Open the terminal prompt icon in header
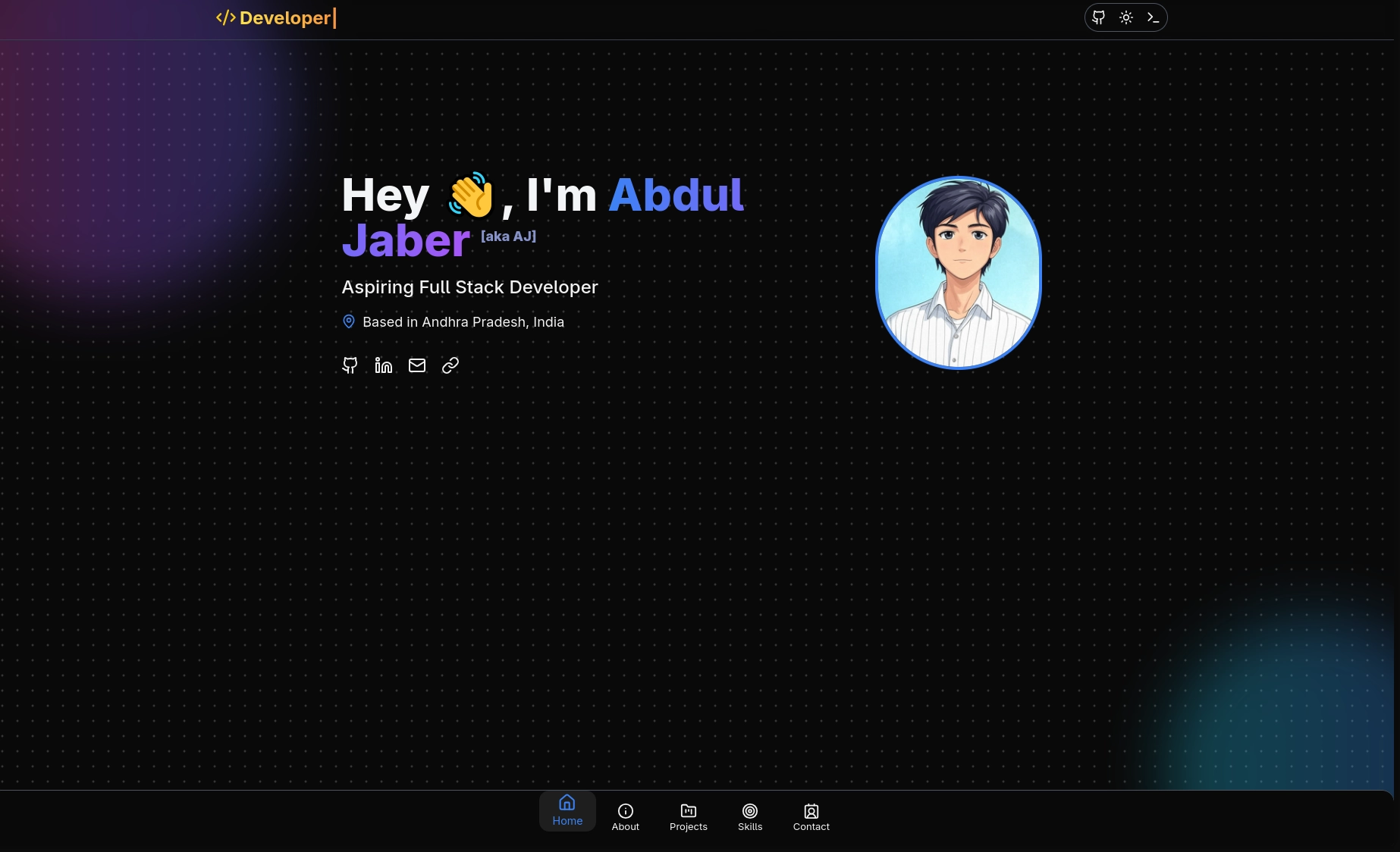The height and width of the screenshot is (852, 1400). coord(1153,17)
